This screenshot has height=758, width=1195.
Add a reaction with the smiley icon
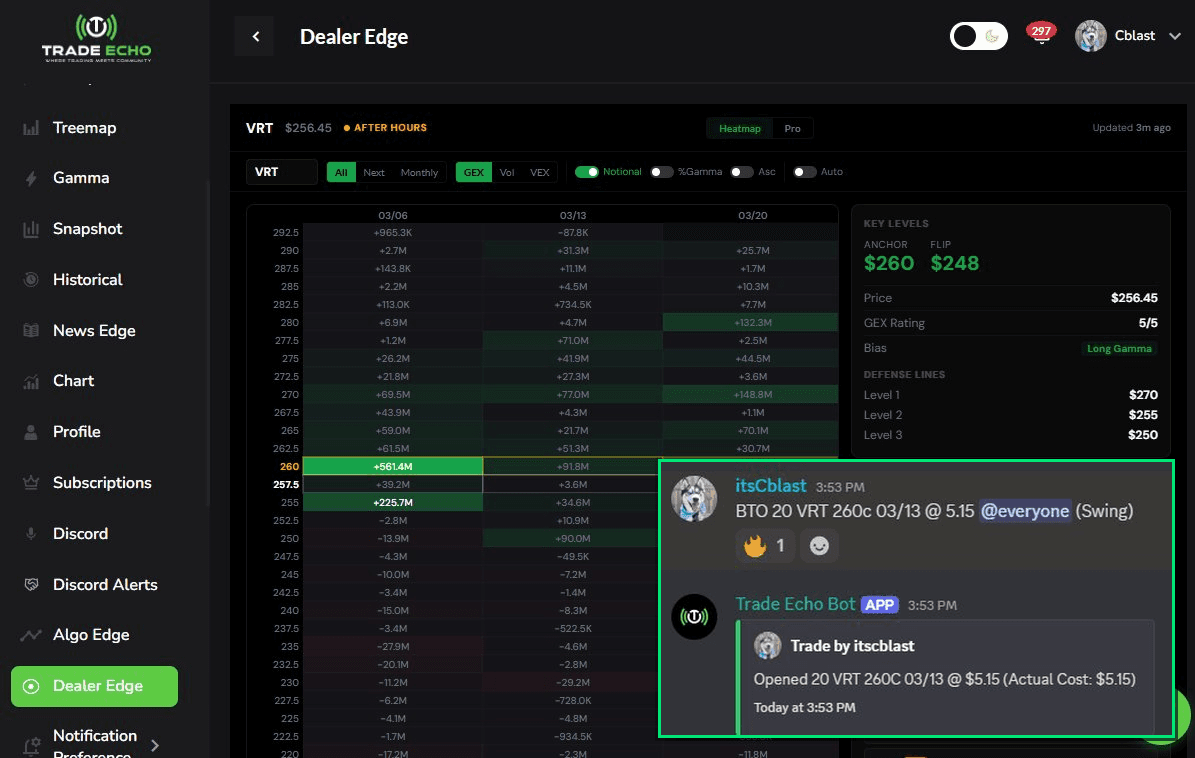click(x=819, y=545)
